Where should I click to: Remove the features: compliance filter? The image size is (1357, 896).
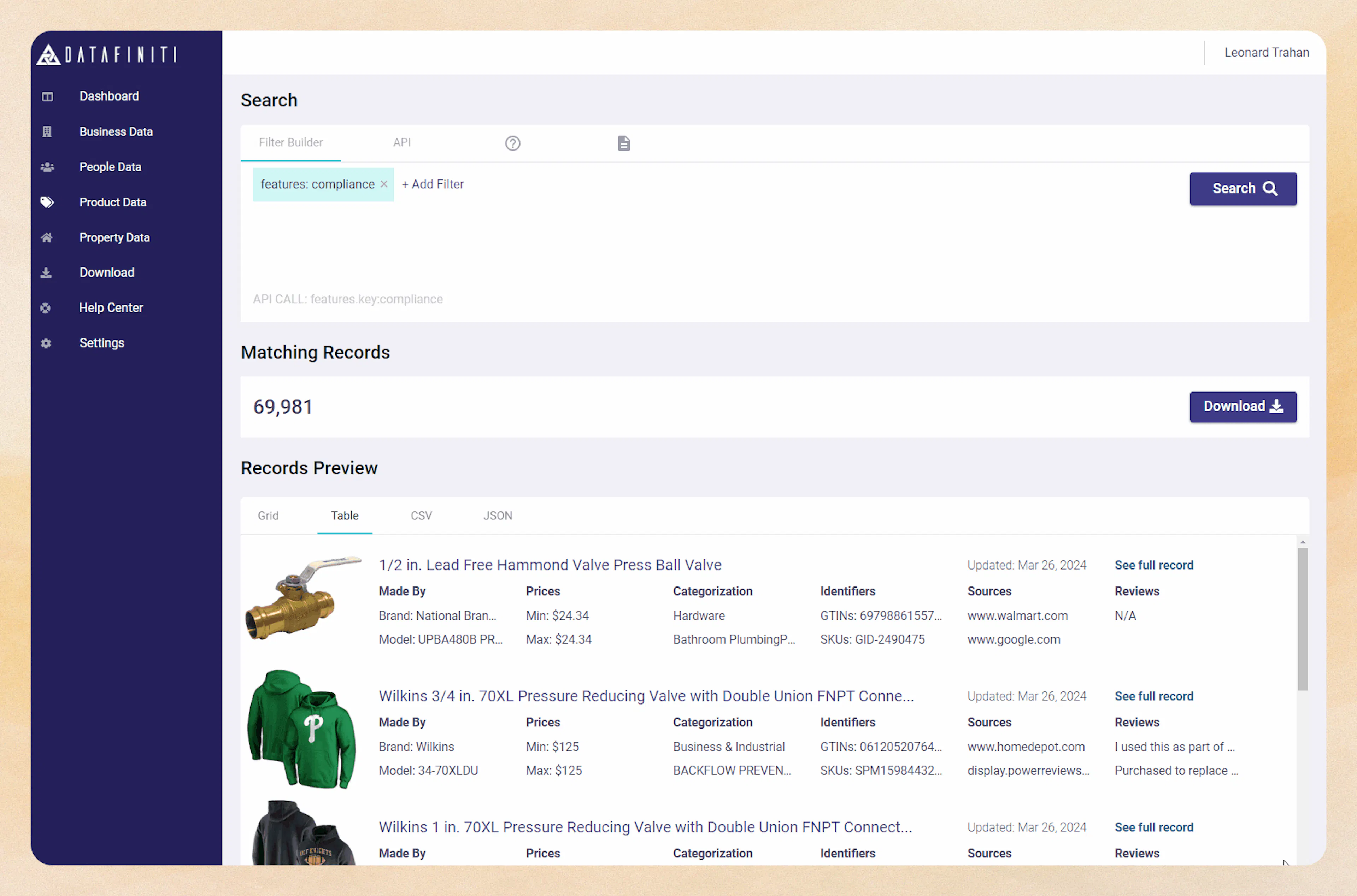pyautogui.click(x=384, y=184)
